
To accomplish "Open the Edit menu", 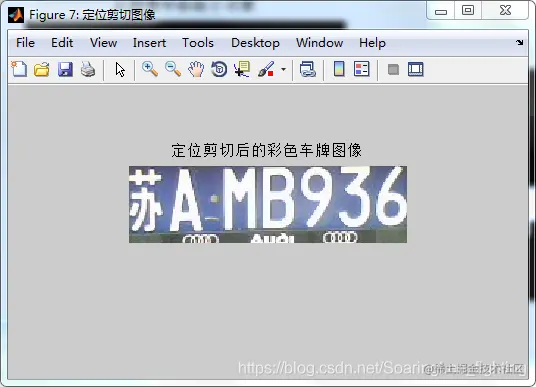I will 62,43.
